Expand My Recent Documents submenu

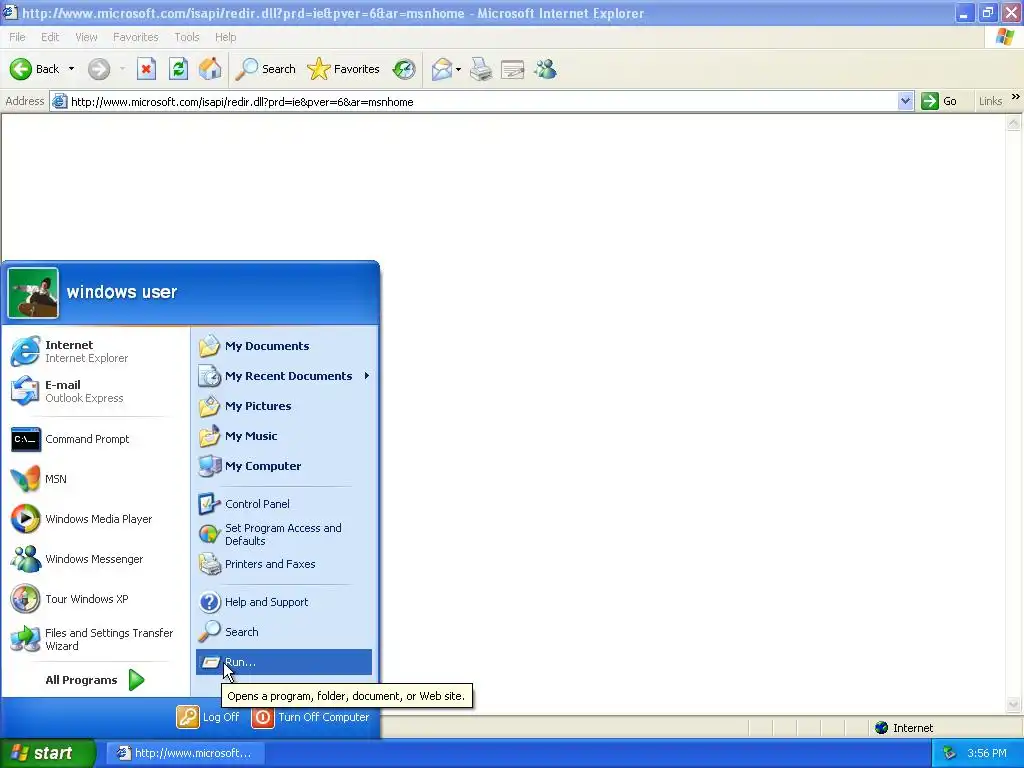[x=284, y=376]
